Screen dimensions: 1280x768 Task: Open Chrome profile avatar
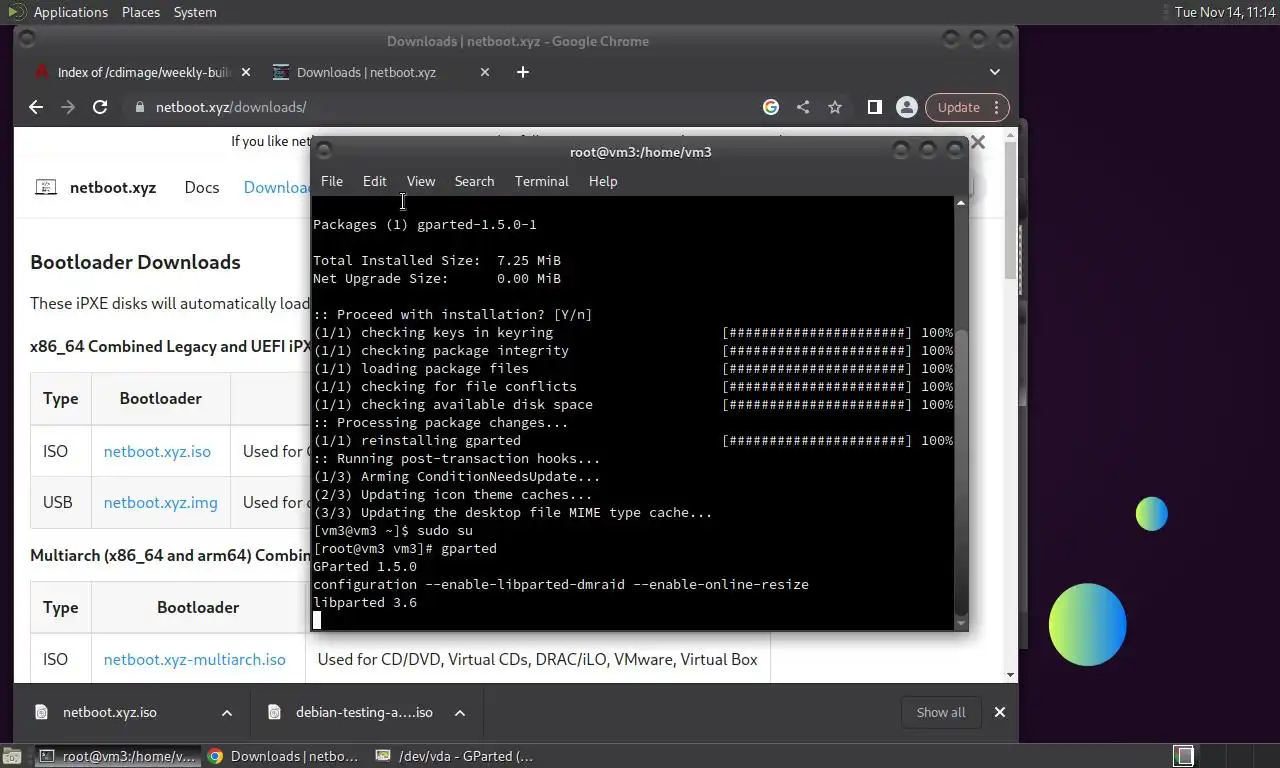click(907, 107)
